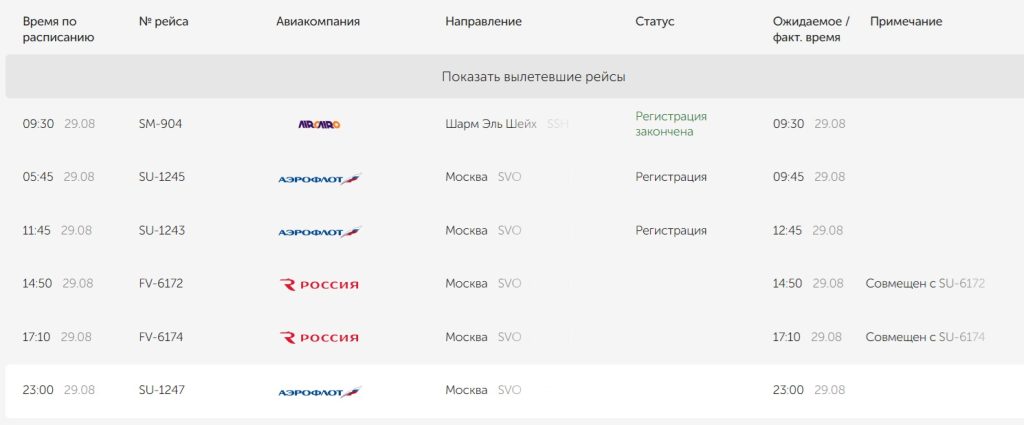Viewport: 1024px width, 425px height.
Task: Select the highlighted SU-1247 flight number
Action: [162, 390]
